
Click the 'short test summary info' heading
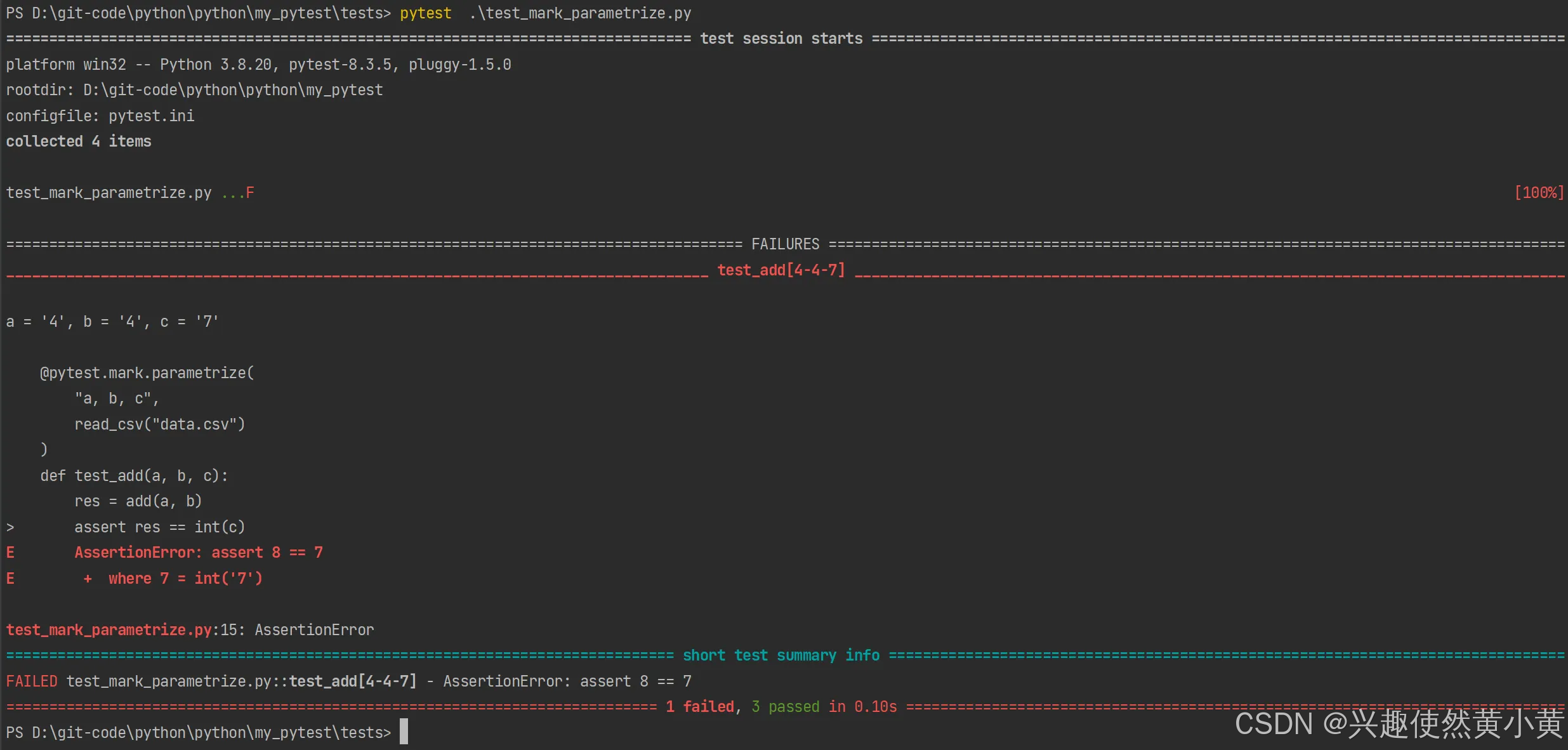781,655
